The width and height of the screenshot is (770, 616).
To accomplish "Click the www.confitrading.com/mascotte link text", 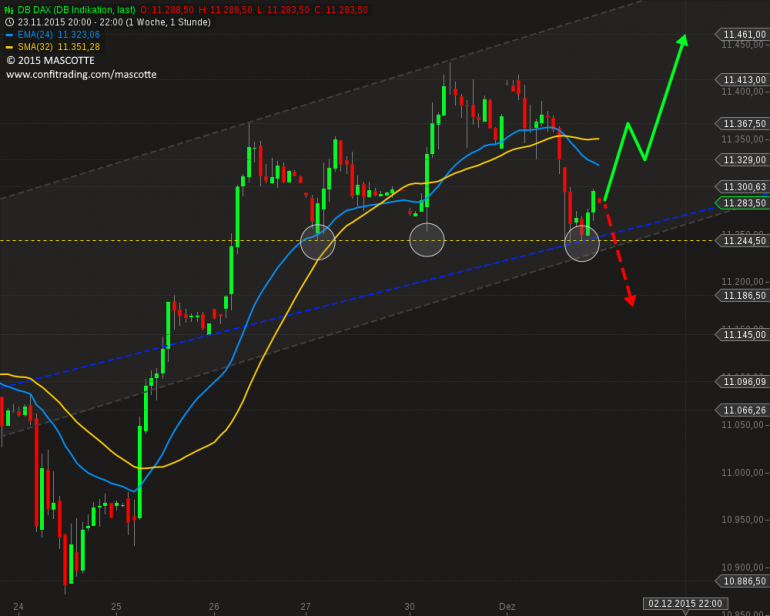I will [x=82, y=75].
